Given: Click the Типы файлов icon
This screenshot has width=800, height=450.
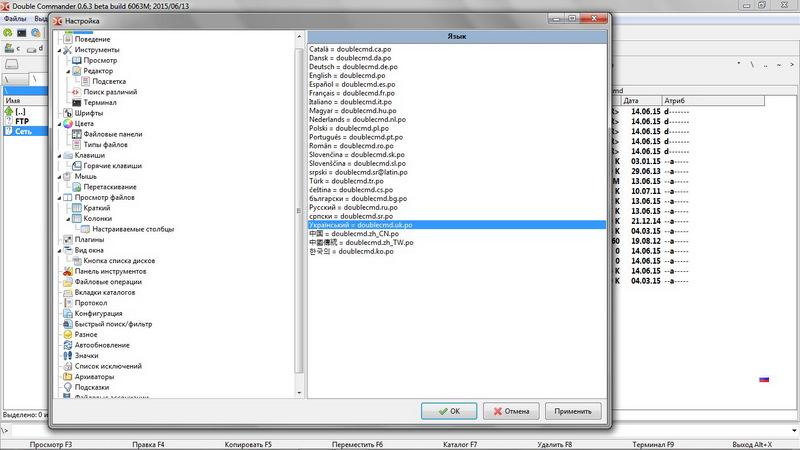Looking at the screenshot, I should click(77, 144).
